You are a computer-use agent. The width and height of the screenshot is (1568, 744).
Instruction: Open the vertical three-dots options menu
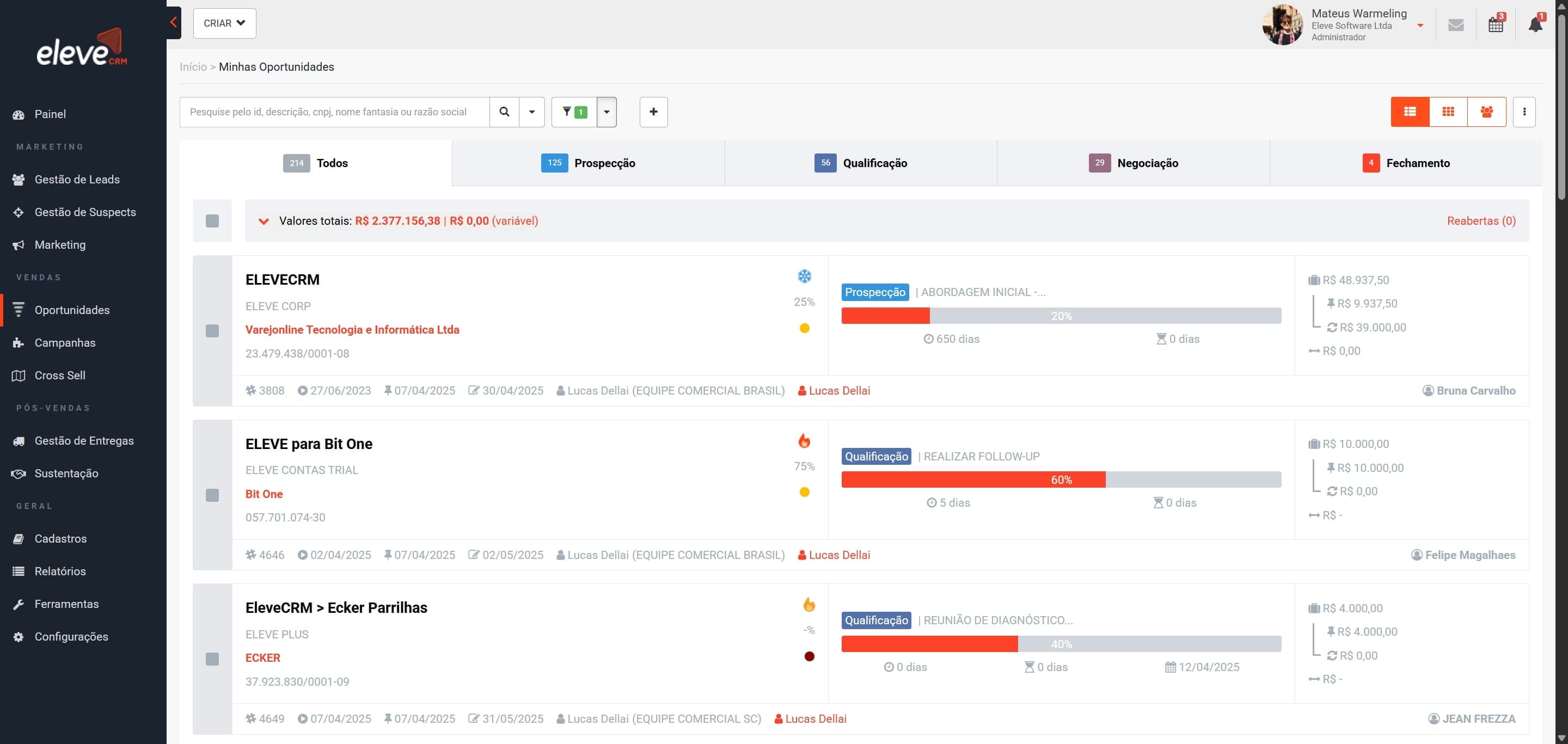(1523, 112)
